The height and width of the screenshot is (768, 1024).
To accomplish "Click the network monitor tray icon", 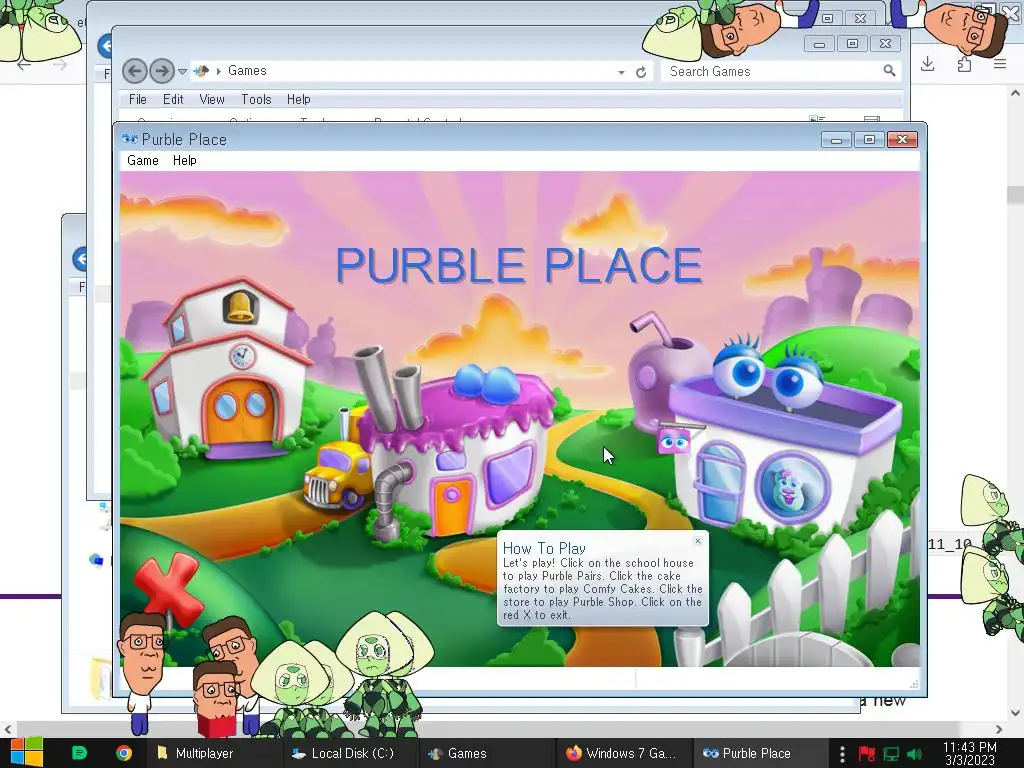I will click(x=891, y=754).
